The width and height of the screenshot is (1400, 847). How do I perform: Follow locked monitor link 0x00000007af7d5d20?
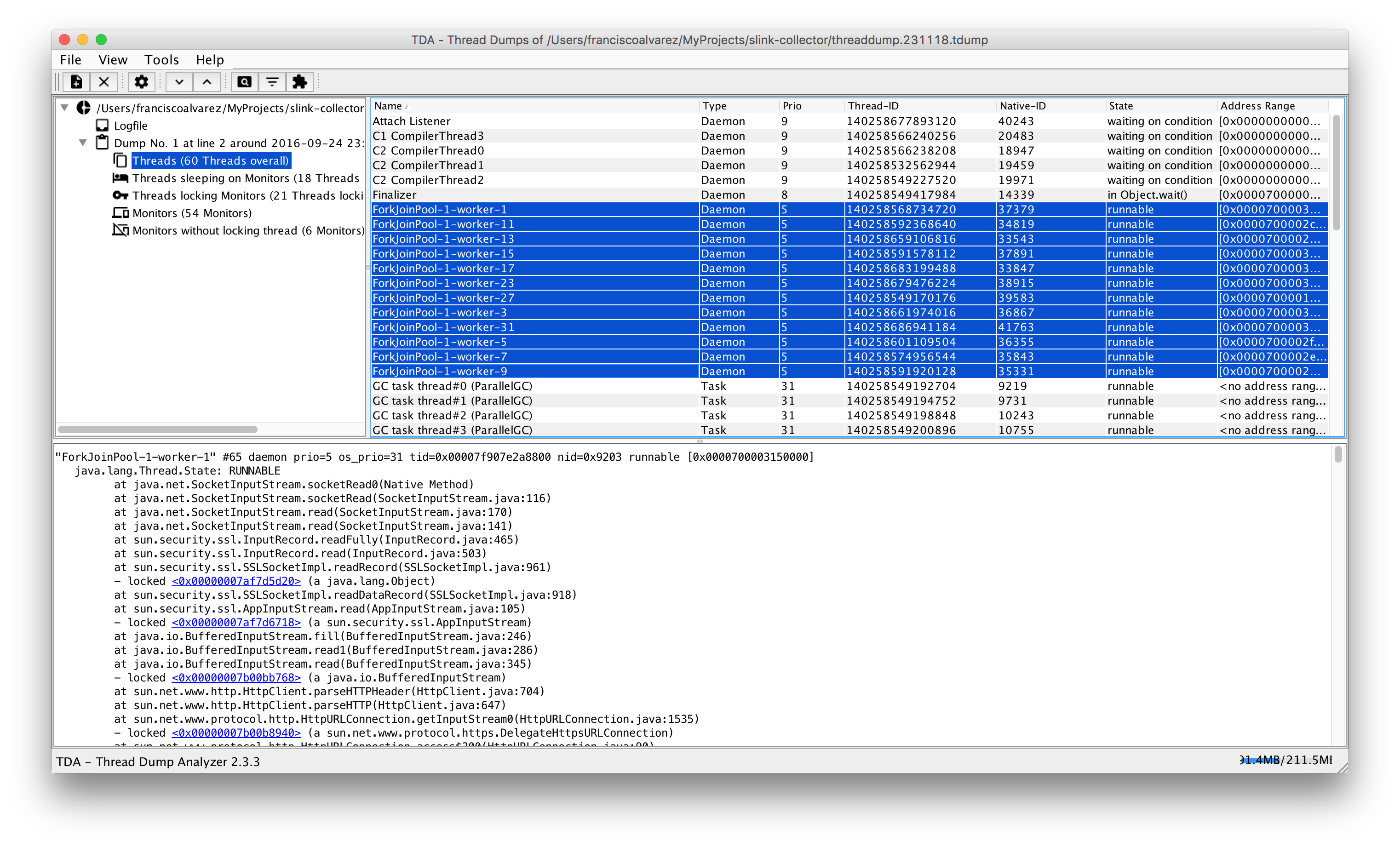click(236, 581)
